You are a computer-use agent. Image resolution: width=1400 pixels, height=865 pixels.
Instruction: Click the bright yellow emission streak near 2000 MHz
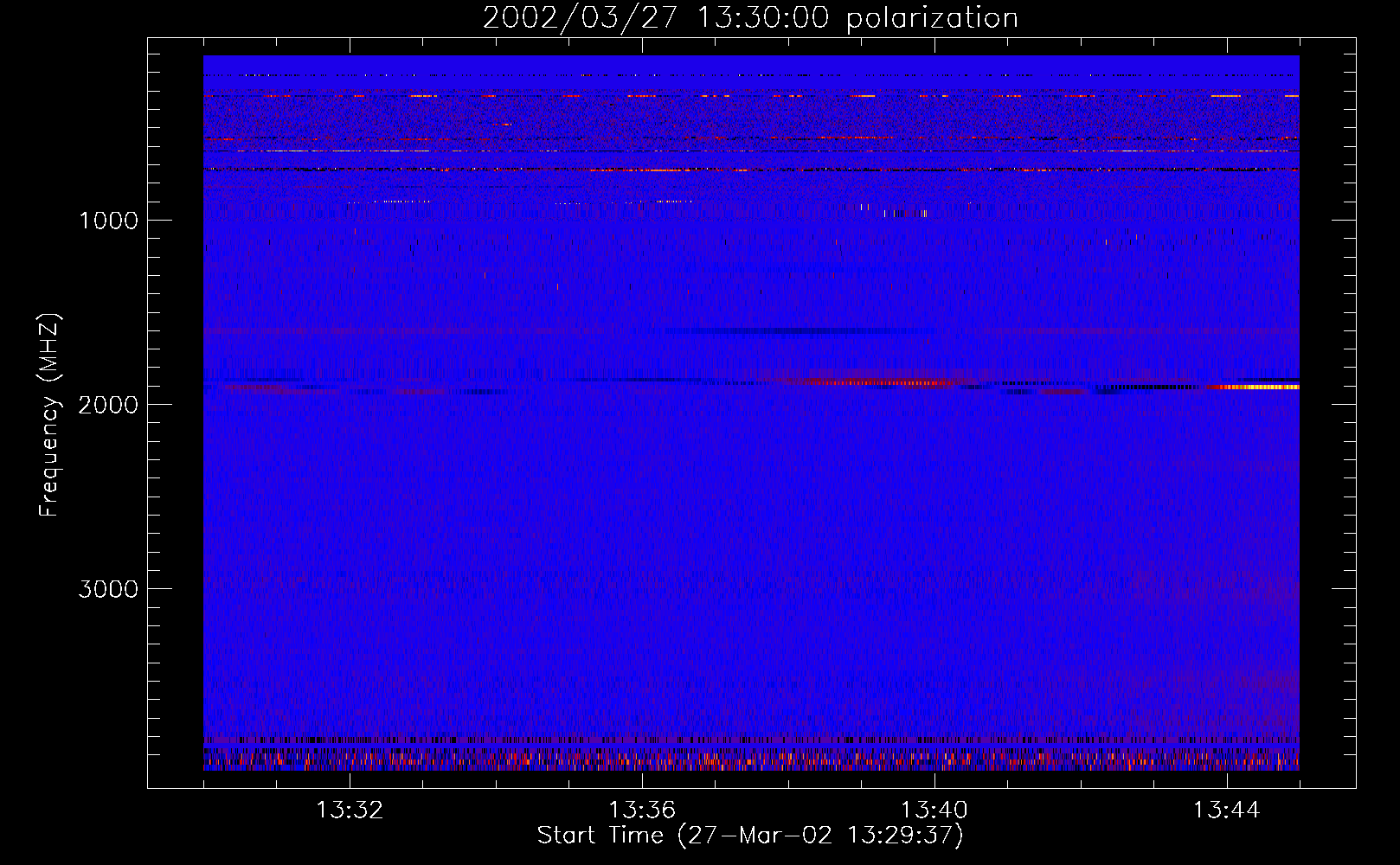[1255, 388]
